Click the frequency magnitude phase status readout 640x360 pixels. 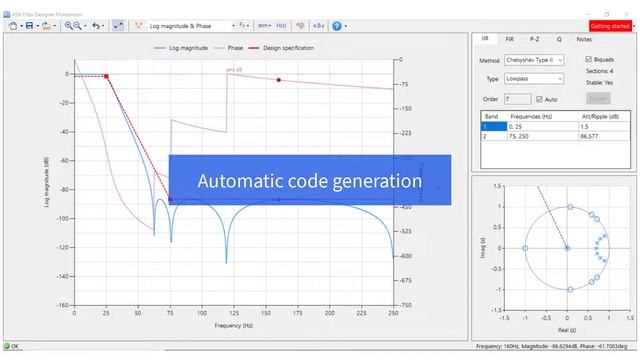551,346
